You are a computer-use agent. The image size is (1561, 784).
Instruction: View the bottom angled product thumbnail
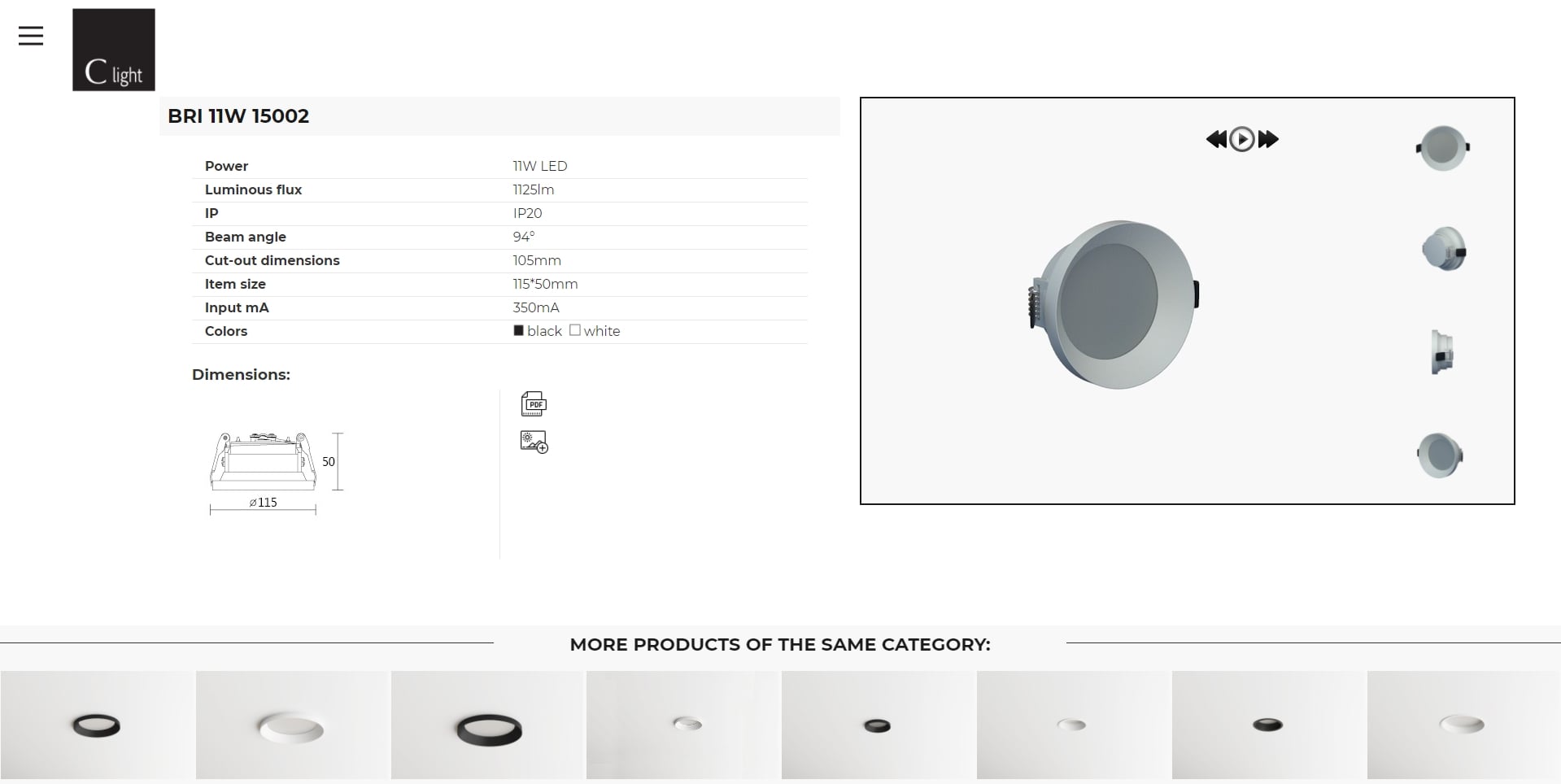(x=1440, y=455)
